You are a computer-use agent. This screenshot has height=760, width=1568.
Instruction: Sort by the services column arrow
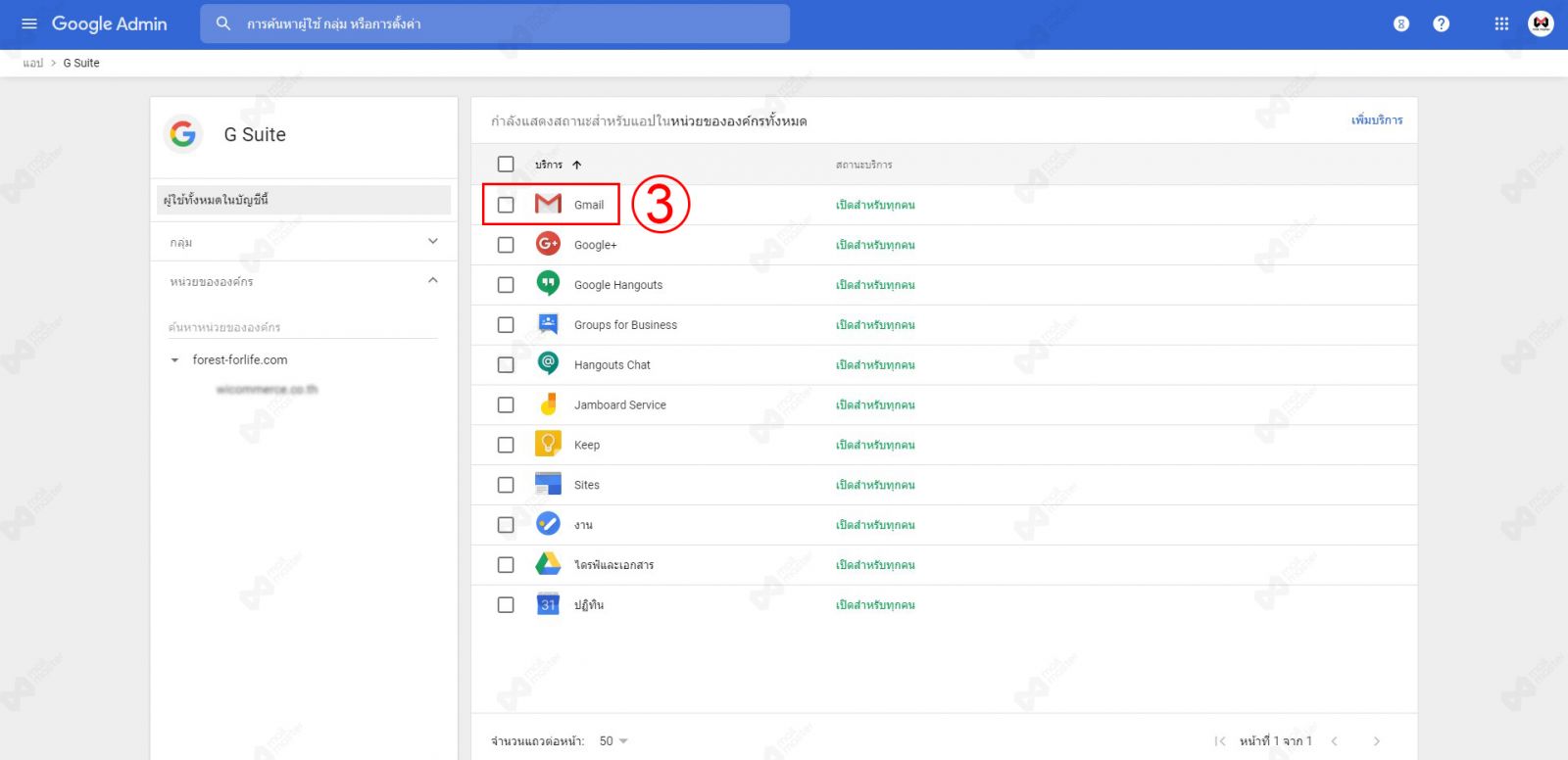point(577,165)
